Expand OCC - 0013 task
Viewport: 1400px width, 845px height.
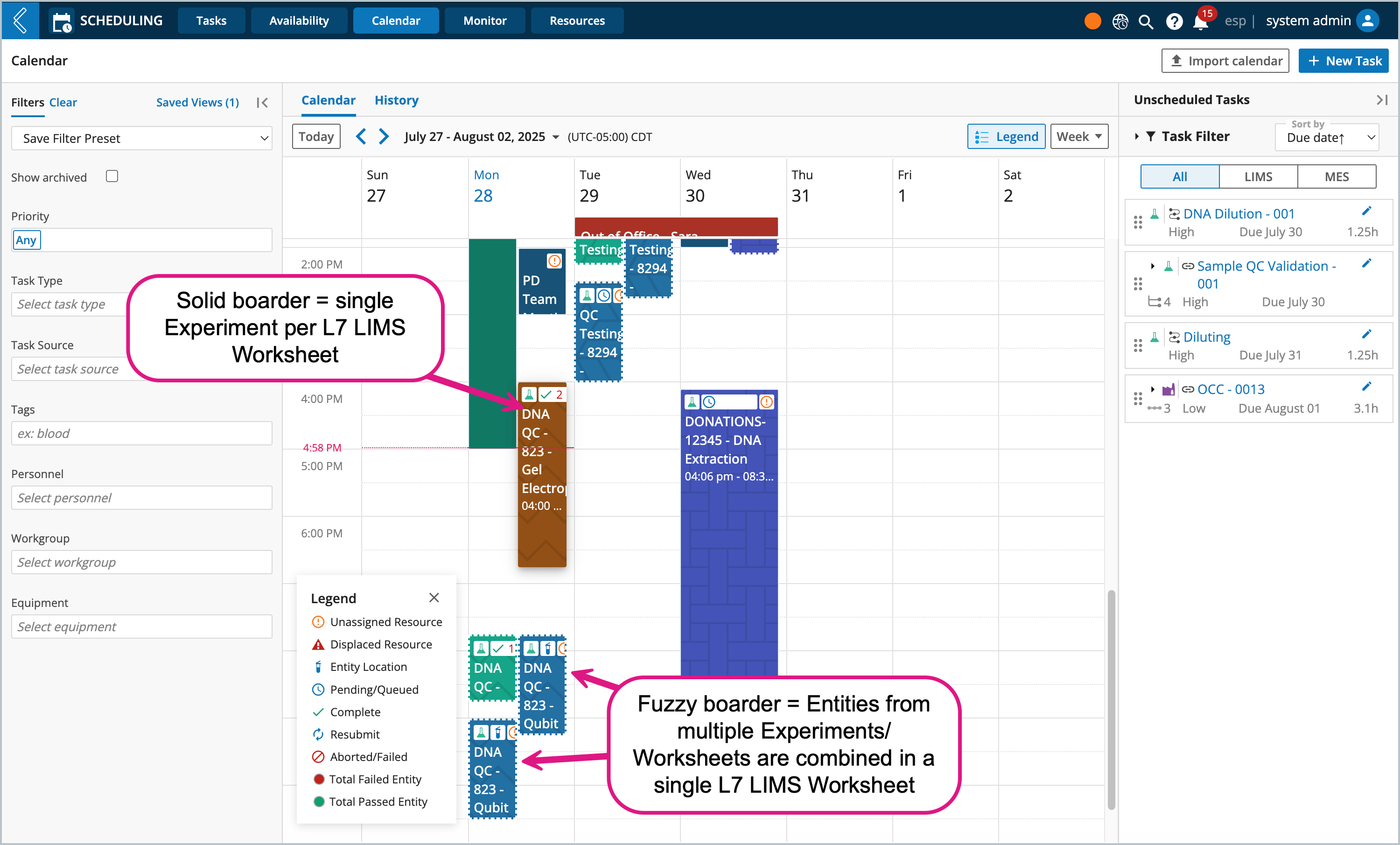[1152, 389]
